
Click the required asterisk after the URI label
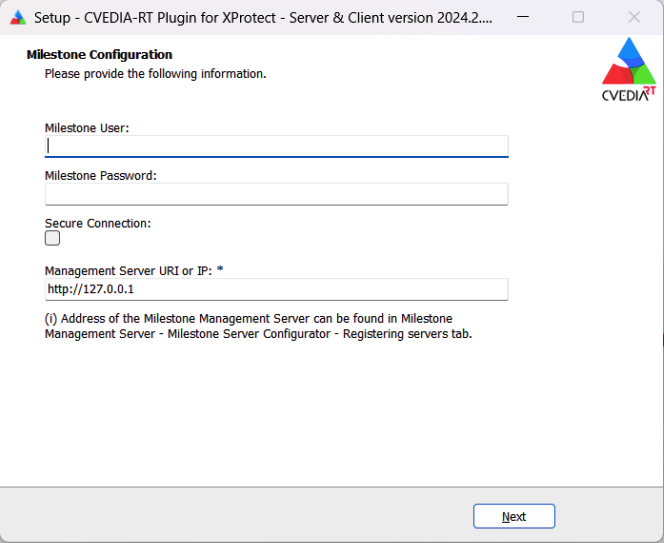pyautogui.click(x=220, y=270)
